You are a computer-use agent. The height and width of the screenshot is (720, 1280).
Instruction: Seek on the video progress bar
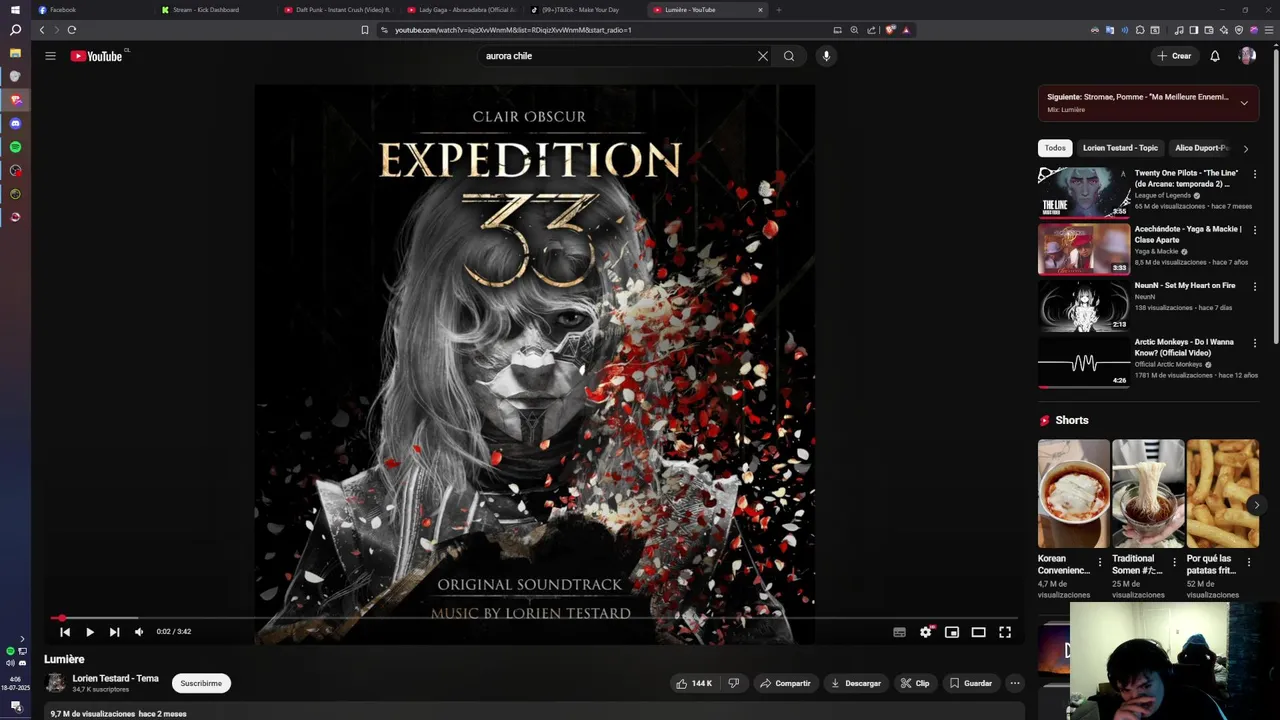click(533, 618)
